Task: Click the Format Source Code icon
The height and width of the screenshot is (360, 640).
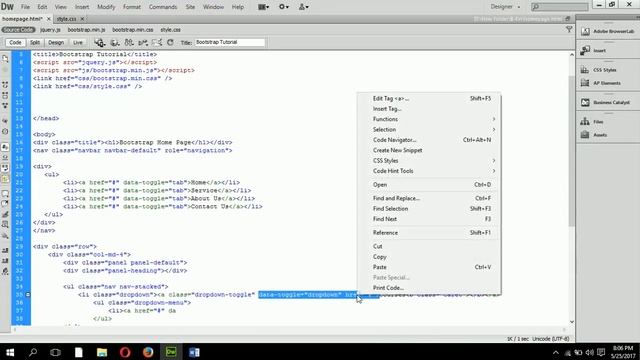Action: pyautogui.click(x=5, y=271)
